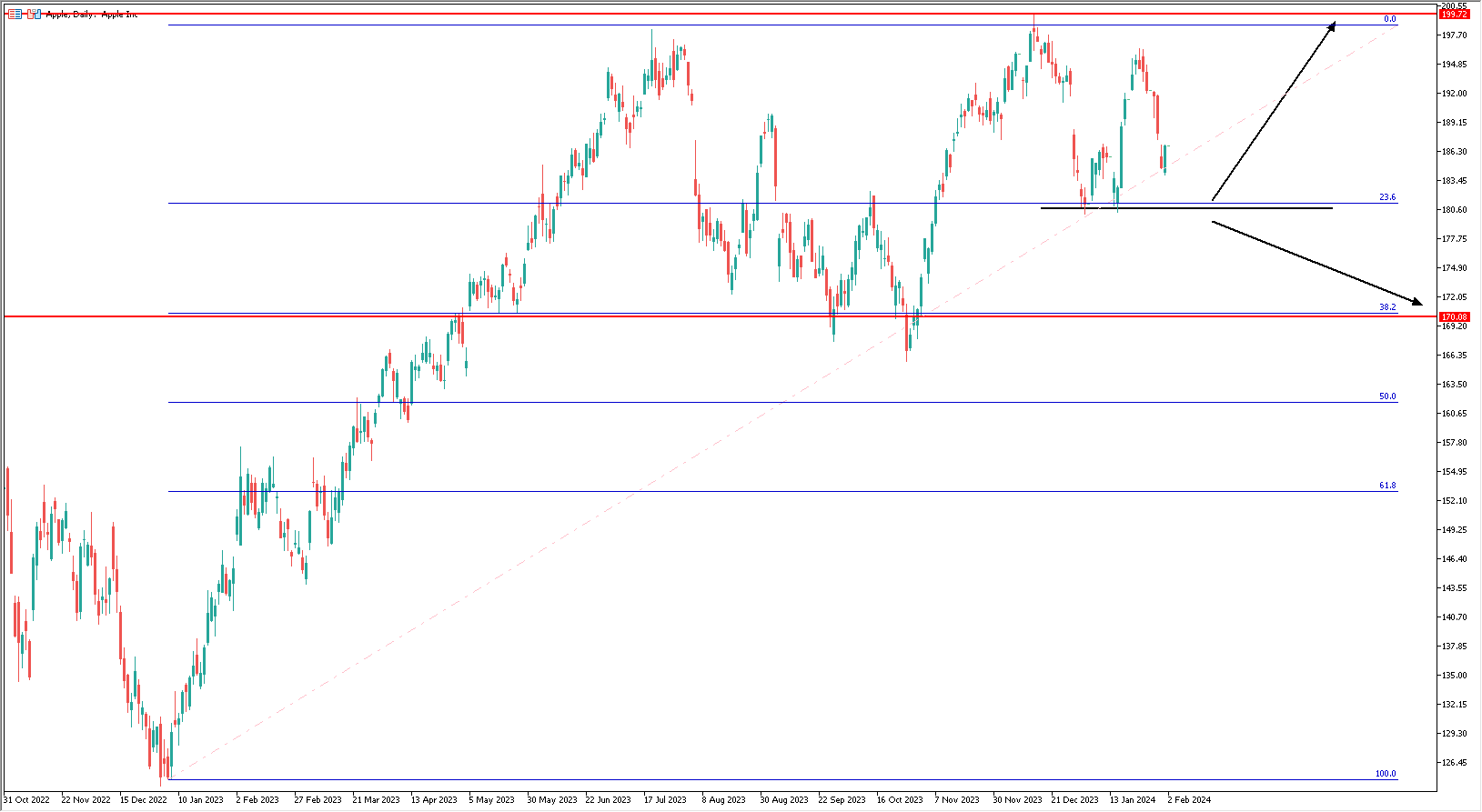Toggle the one-click trading panel icon
Image resolution: width=1482 pixels, height=812 pixels.
point(33,14)
